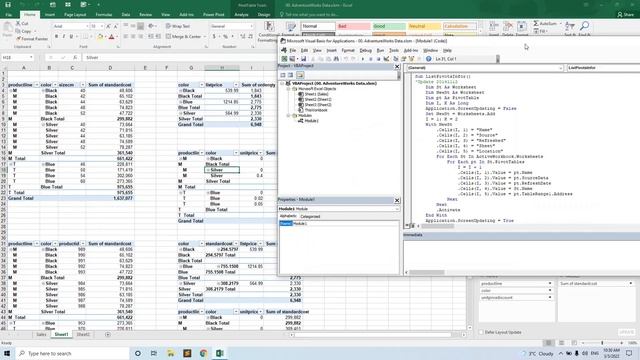Screen dimensions: 640x360
Task: Click the Save icon in VBA toolbar
Action: click(x=303, y=59)
